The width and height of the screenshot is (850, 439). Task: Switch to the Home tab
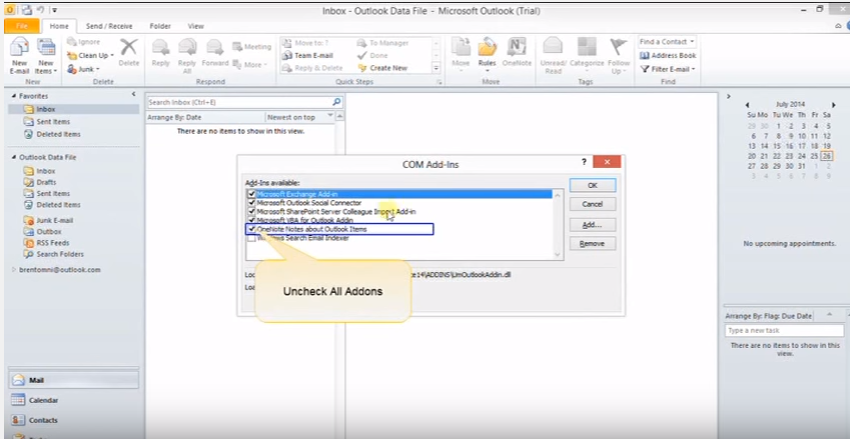click(59, 25)
